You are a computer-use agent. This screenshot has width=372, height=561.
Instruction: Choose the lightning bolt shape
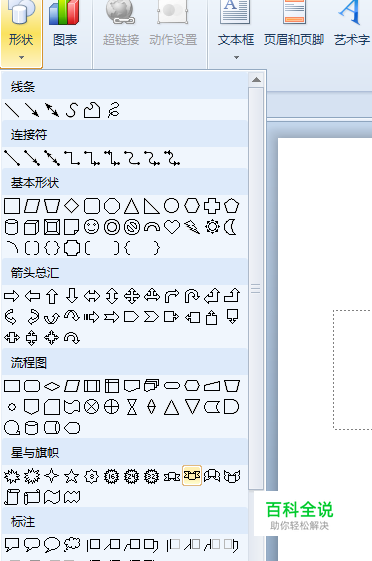click(x=192, y=227)
